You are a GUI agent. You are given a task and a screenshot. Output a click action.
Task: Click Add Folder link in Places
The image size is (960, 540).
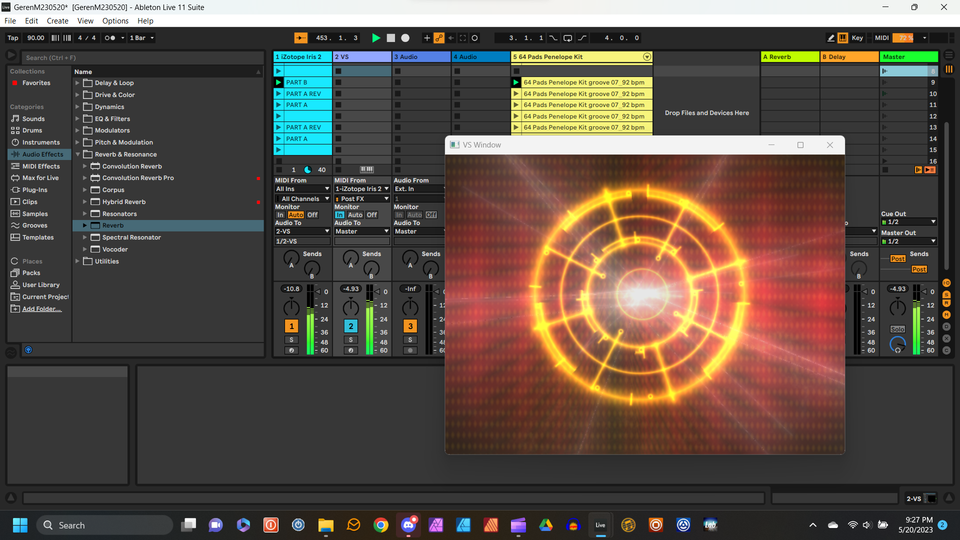(41, 309)
